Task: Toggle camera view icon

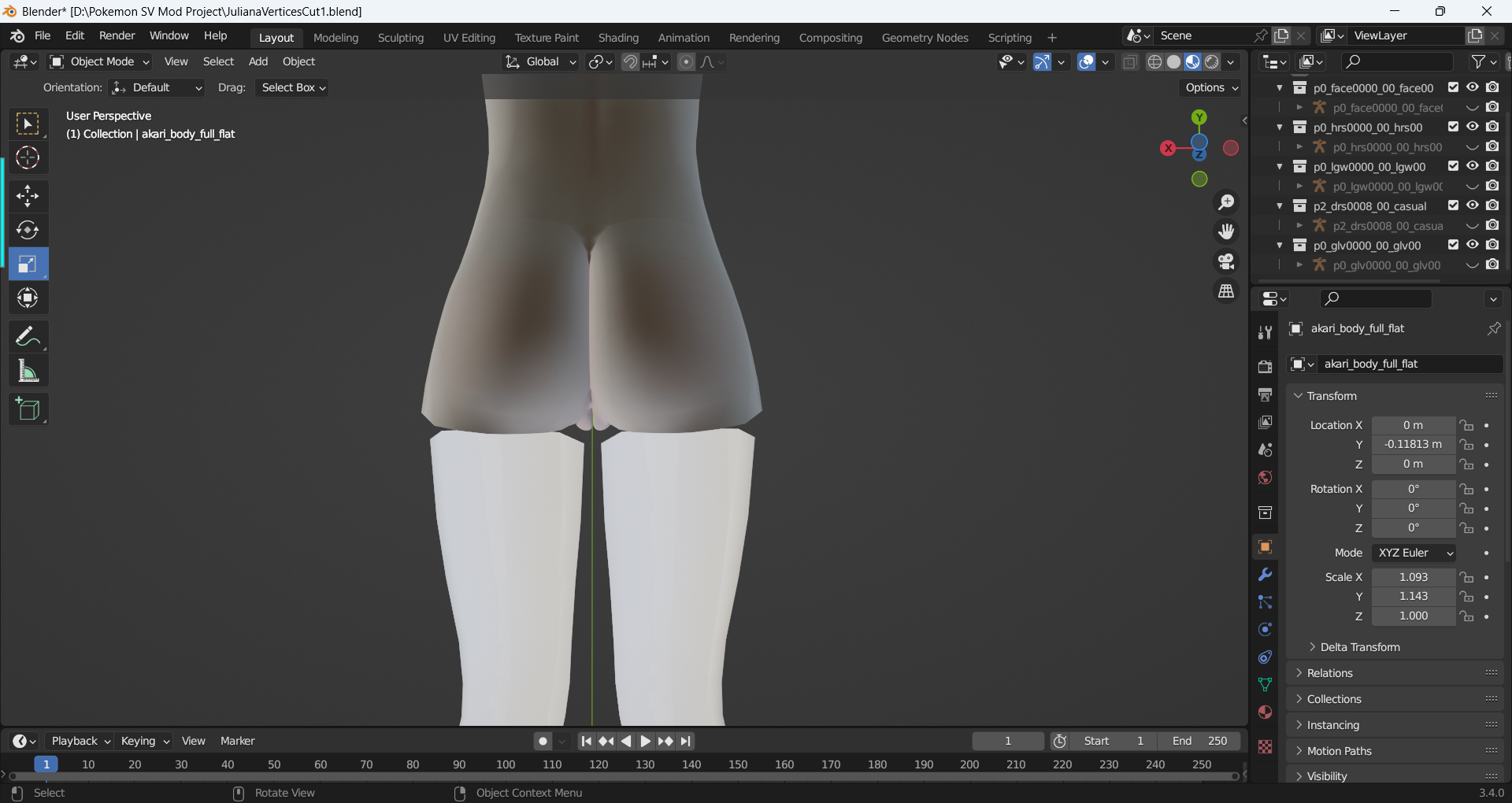Action: [1226, 261]
